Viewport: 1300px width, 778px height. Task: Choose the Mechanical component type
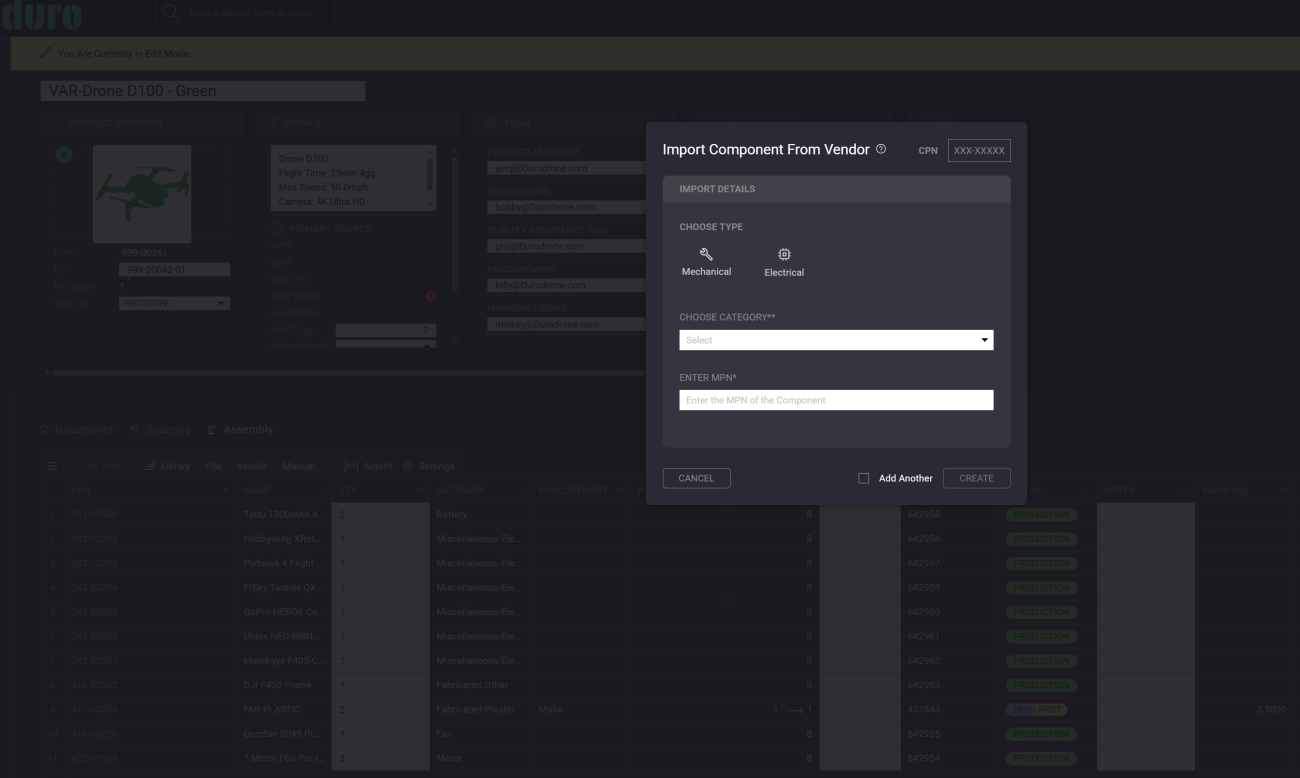coord(706,262)
